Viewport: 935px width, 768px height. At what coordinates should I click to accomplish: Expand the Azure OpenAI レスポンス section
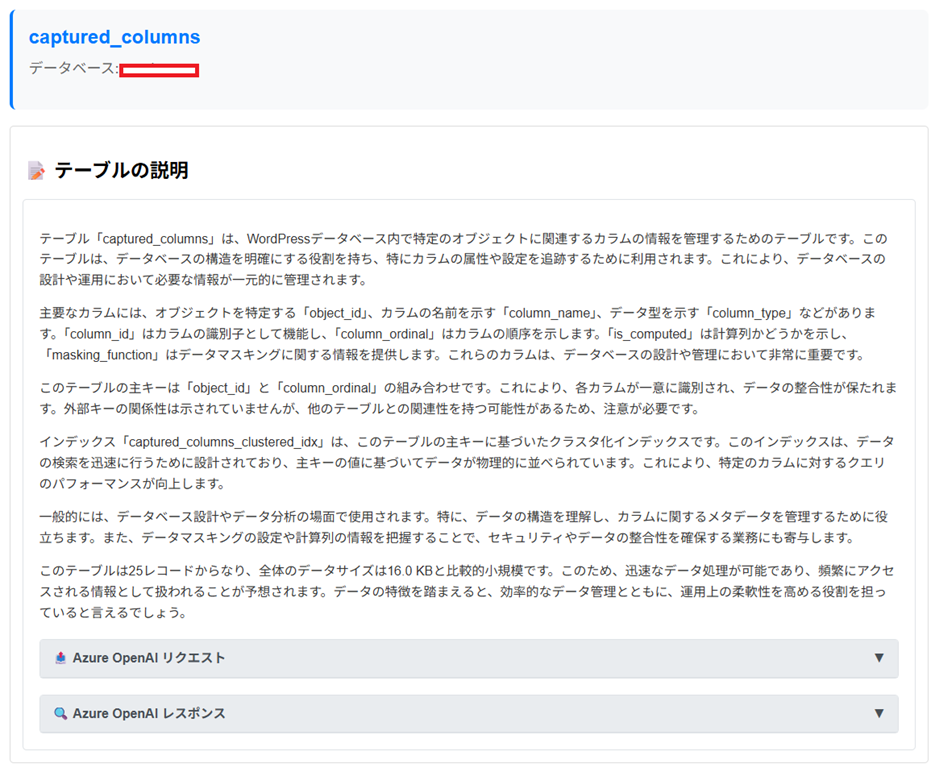coord(469,713)
